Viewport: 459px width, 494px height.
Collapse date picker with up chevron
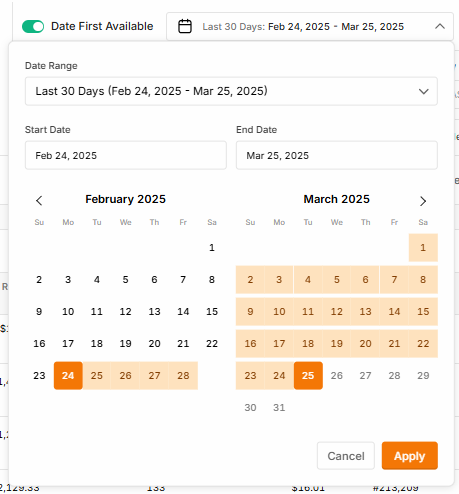440,26
